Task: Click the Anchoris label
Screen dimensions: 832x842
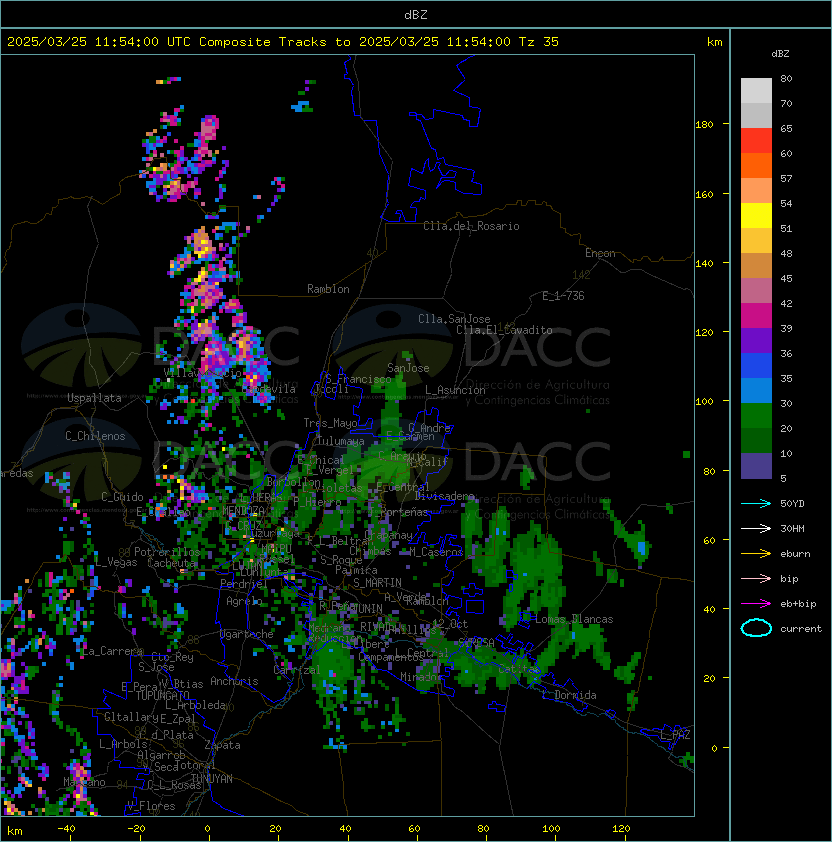Action: pyautogui.click(x=234, y=681)
